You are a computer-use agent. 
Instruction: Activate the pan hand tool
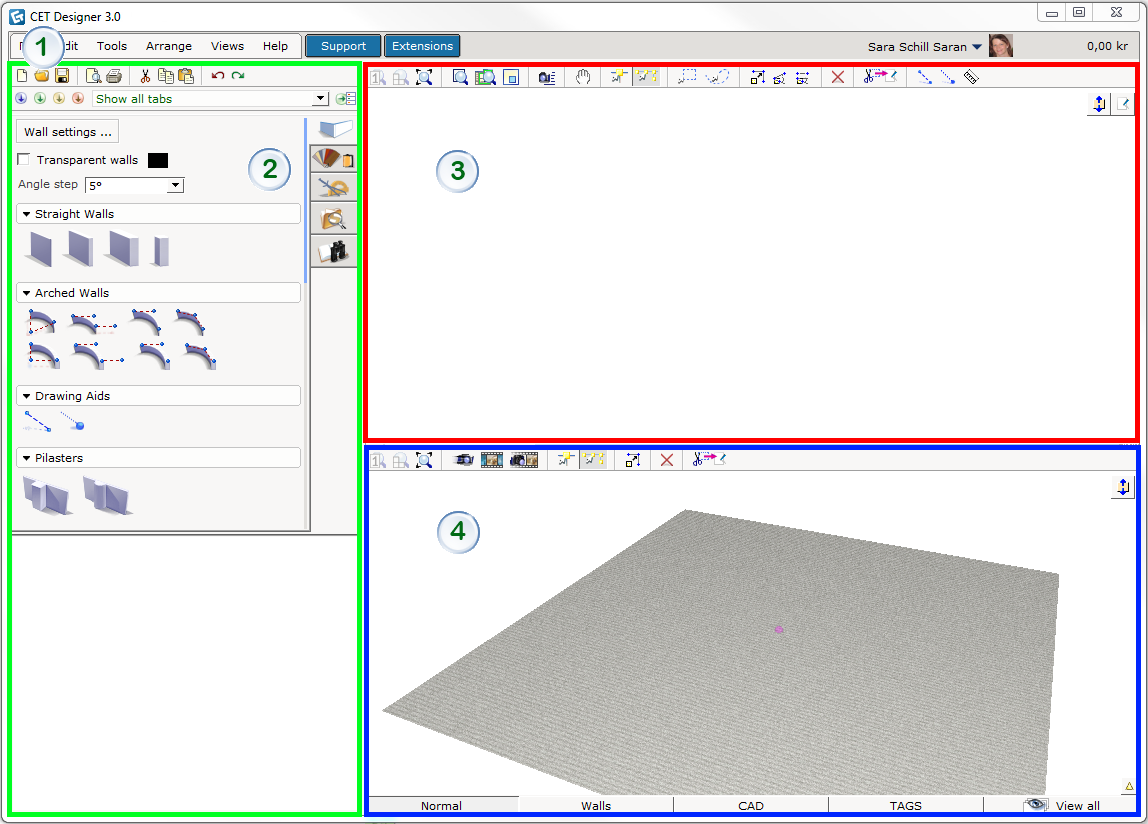583,77
